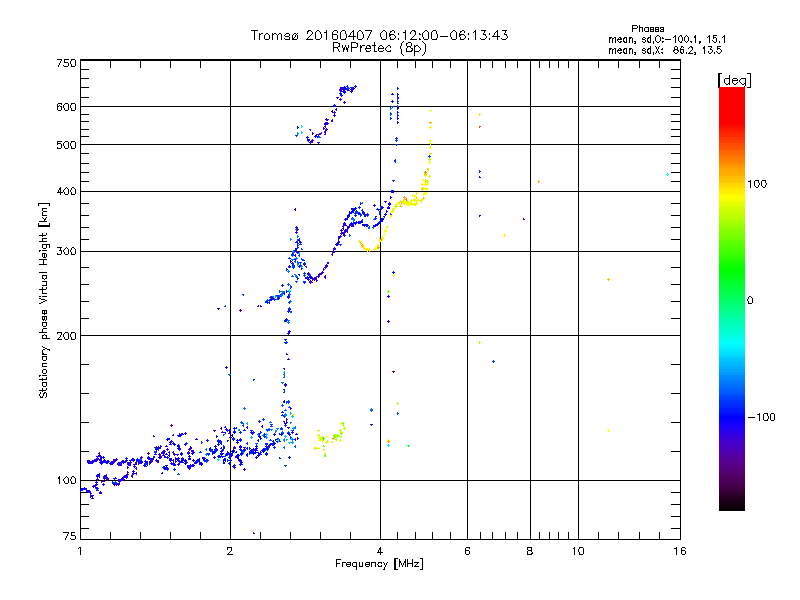Click the y-axis tick label '100'
The image size is (800, 600).
point(66,481)
